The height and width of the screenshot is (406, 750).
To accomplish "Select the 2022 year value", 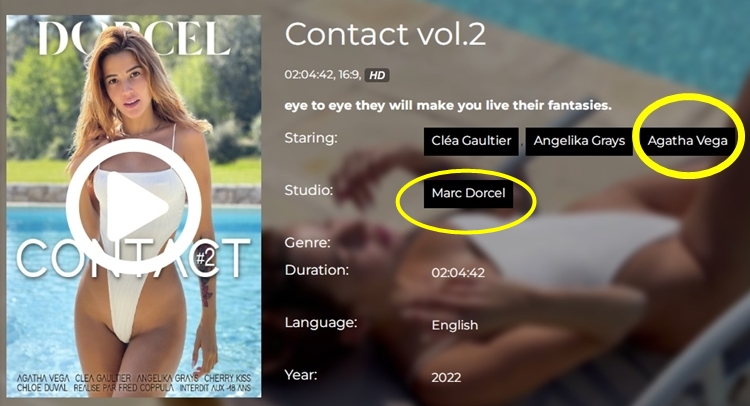I will [446, 378].
